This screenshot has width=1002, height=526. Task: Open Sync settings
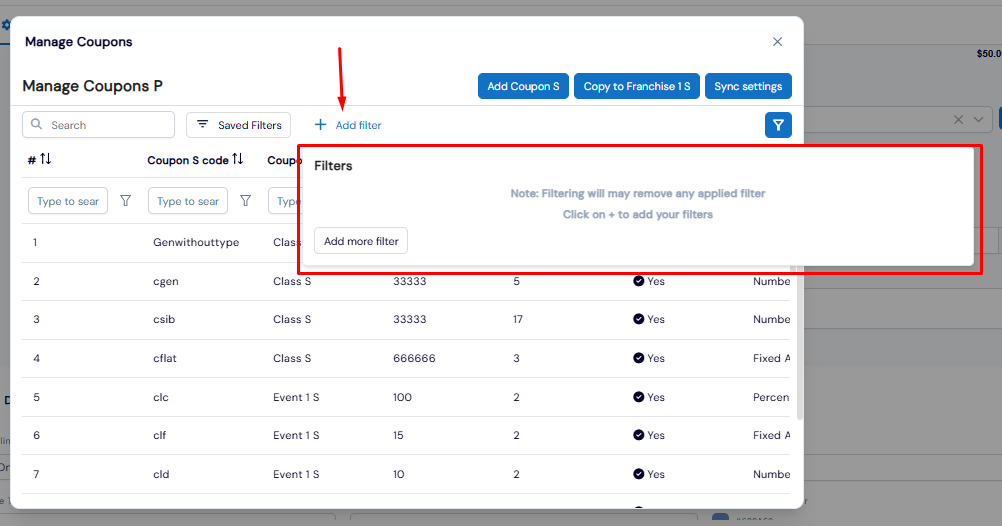[x=748, y=86]
